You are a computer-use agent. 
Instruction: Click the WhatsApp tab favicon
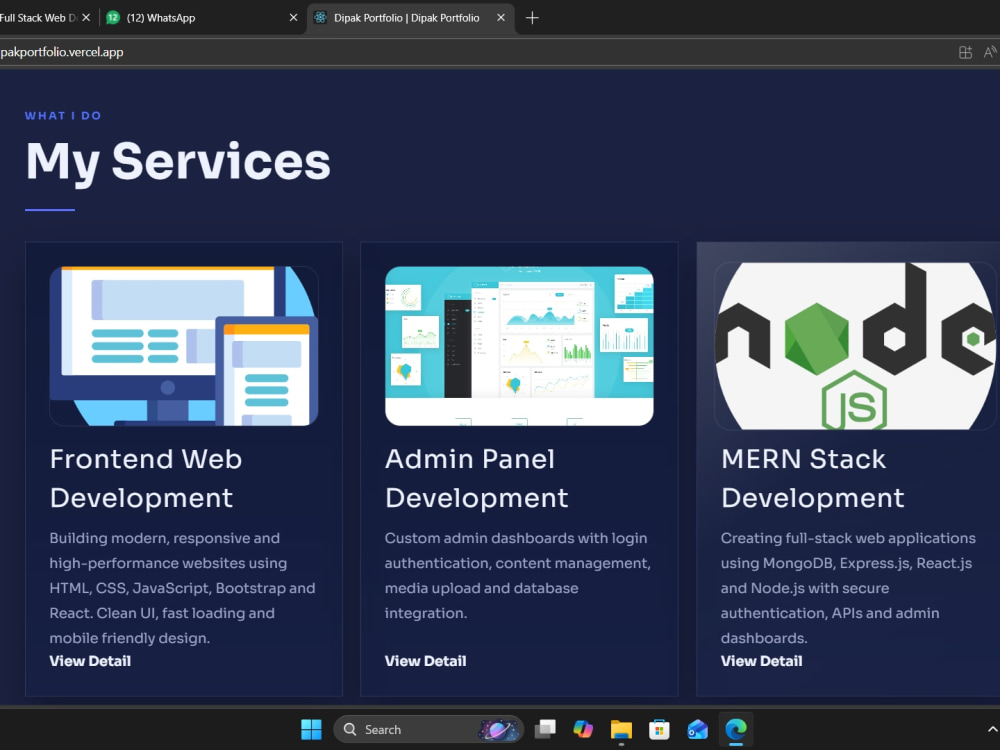point(112,18)
